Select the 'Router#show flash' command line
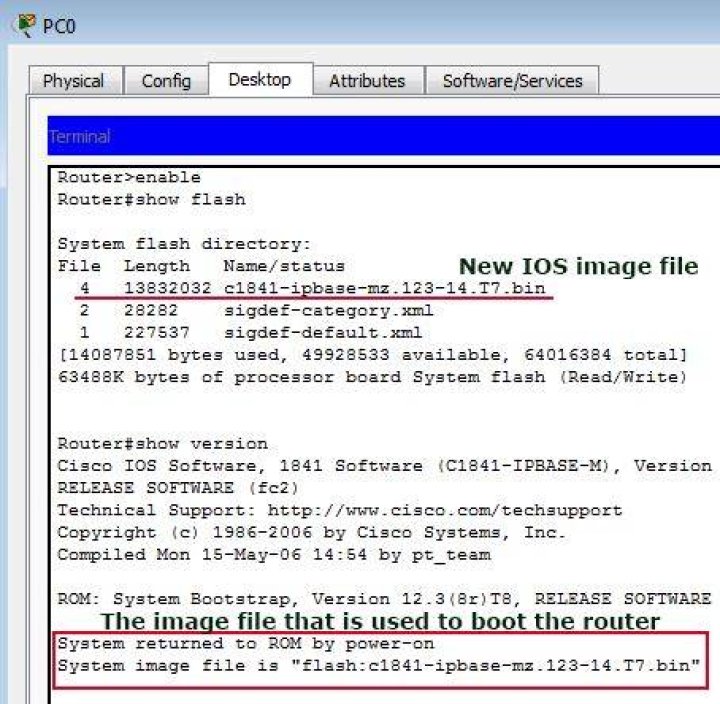Screen dimensions: 720x704 click(x=152, y=199)
